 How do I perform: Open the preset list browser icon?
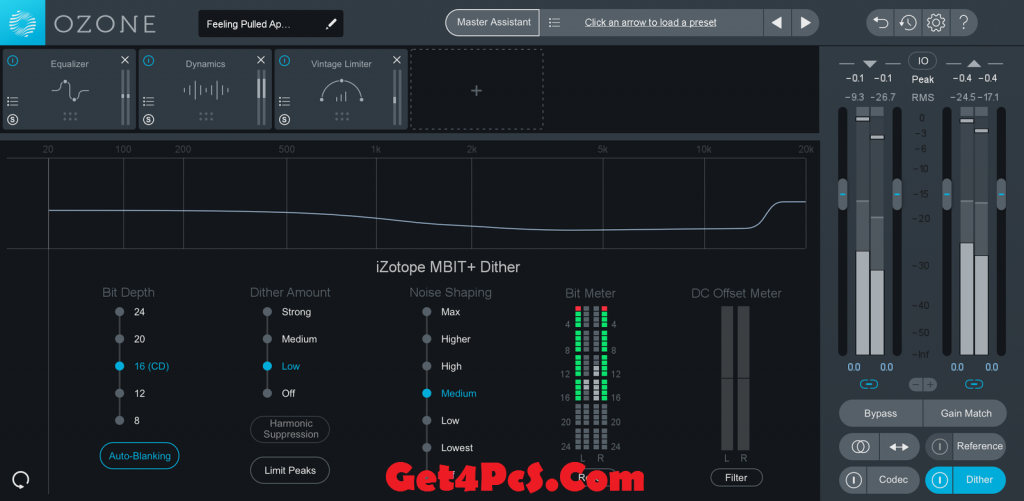(555, 22)
